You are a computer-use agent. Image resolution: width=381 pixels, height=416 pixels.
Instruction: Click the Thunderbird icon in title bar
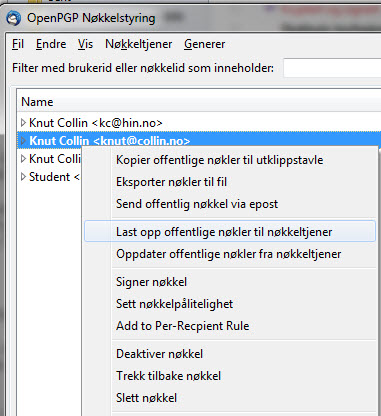click(x=13, y=18)
